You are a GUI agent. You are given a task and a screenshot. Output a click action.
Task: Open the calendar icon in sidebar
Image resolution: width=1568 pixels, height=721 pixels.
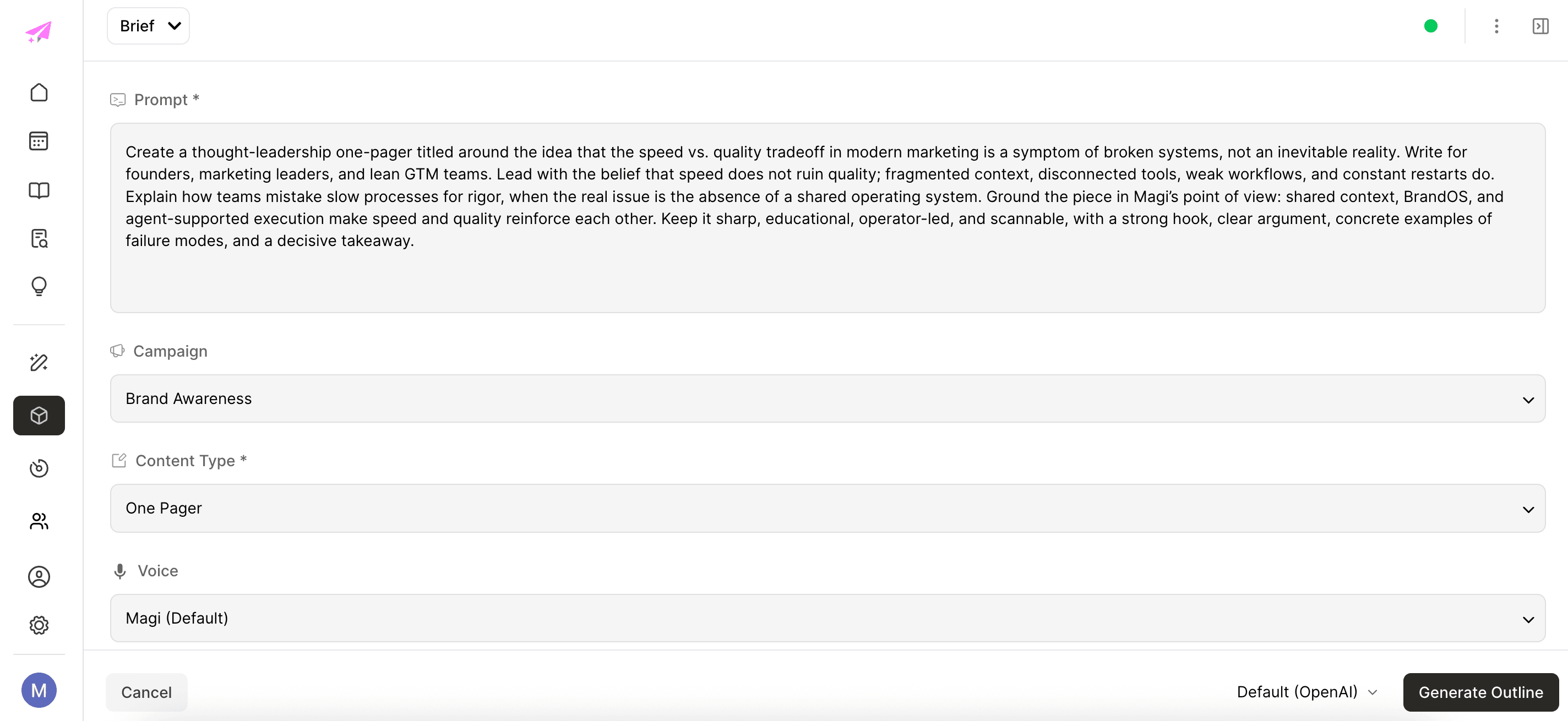(x=39, y=140)
